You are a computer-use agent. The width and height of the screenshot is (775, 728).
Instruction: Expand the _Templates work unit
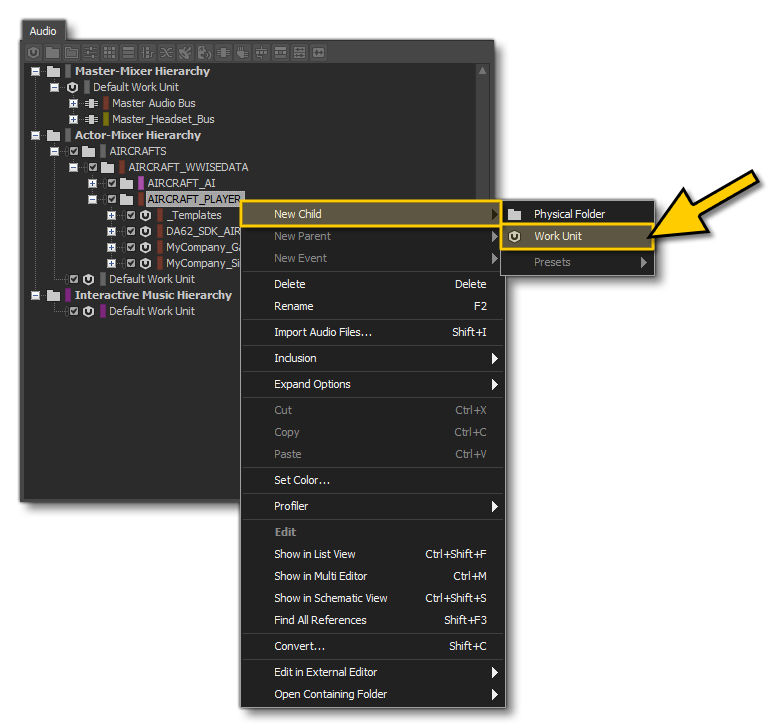tap(111, 215)
